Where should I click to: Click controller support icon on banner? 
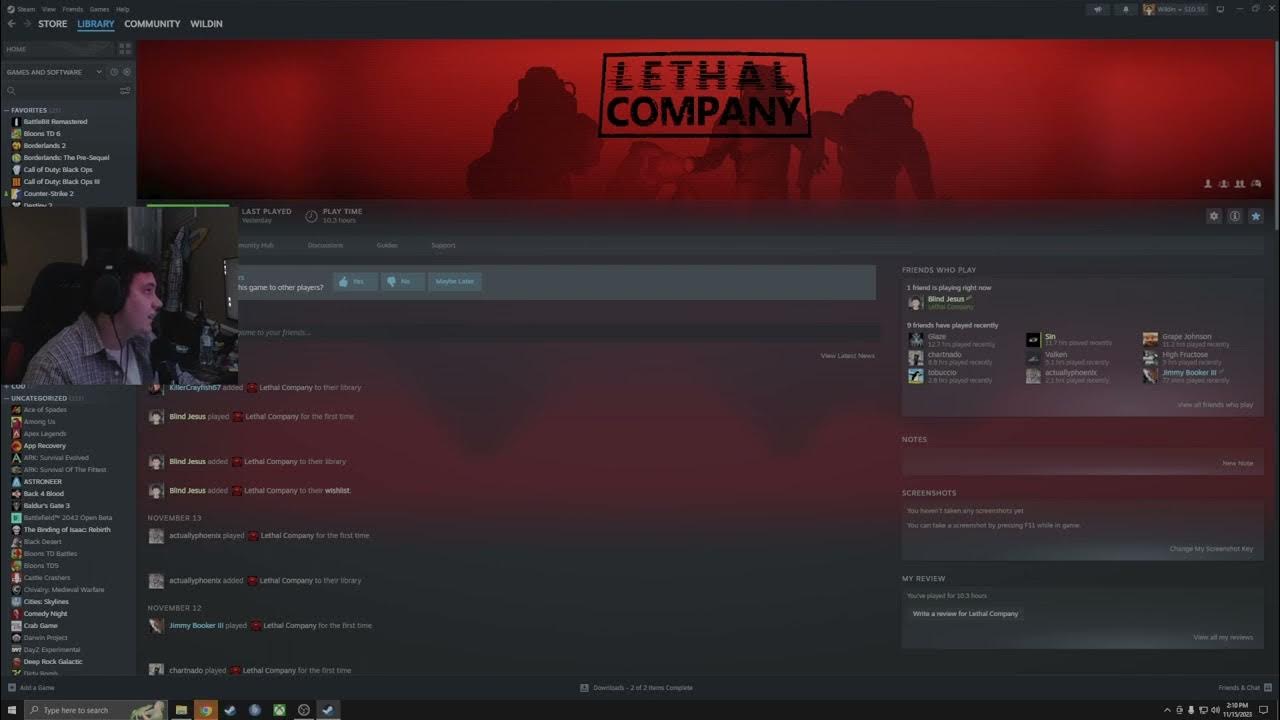(1256, 184)
